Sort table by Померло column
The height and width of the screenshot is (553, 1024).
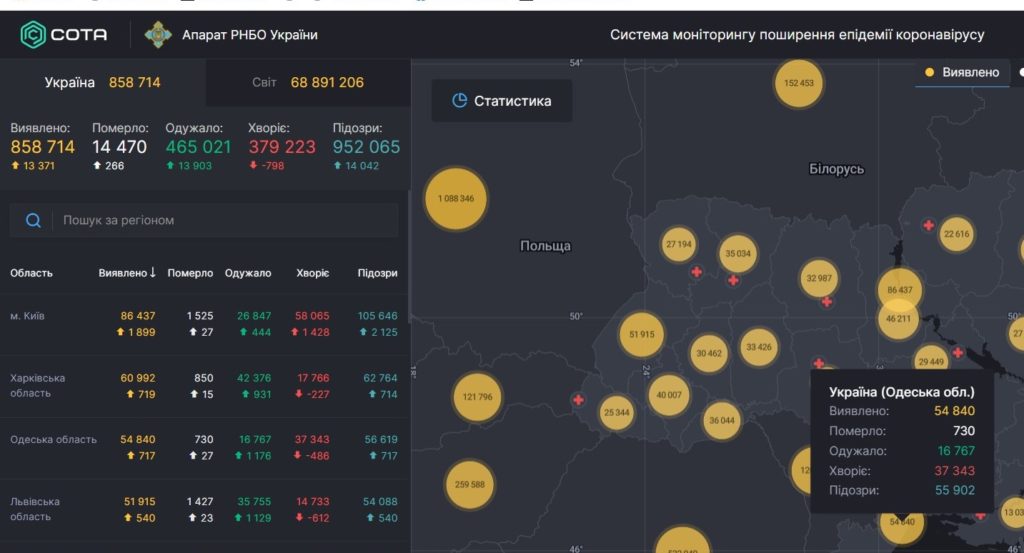(x=190, y=273)
